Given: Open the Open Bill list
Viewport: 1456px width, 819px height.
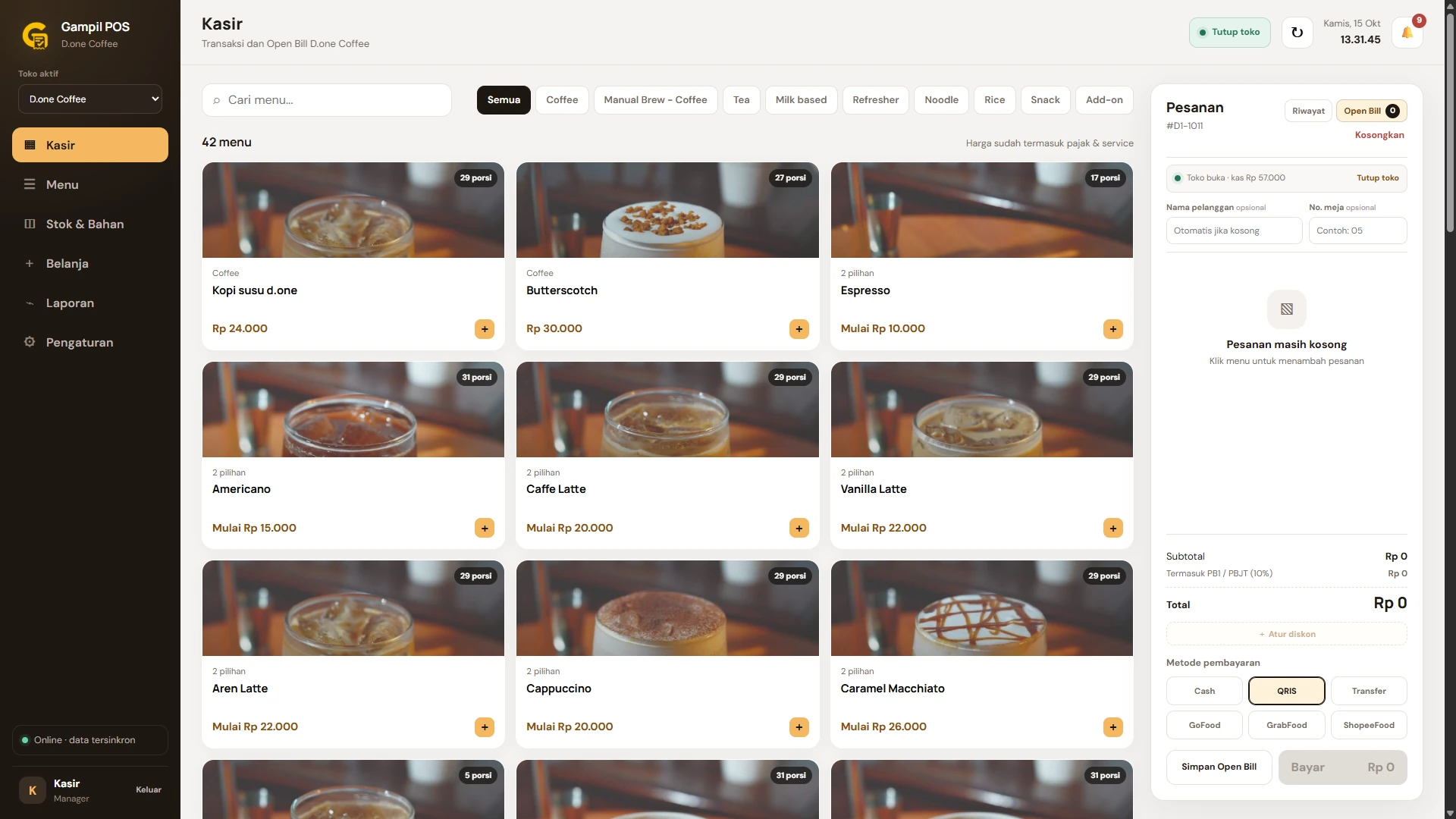Looking at the screenshot, I should click(x=1371, y=111).
